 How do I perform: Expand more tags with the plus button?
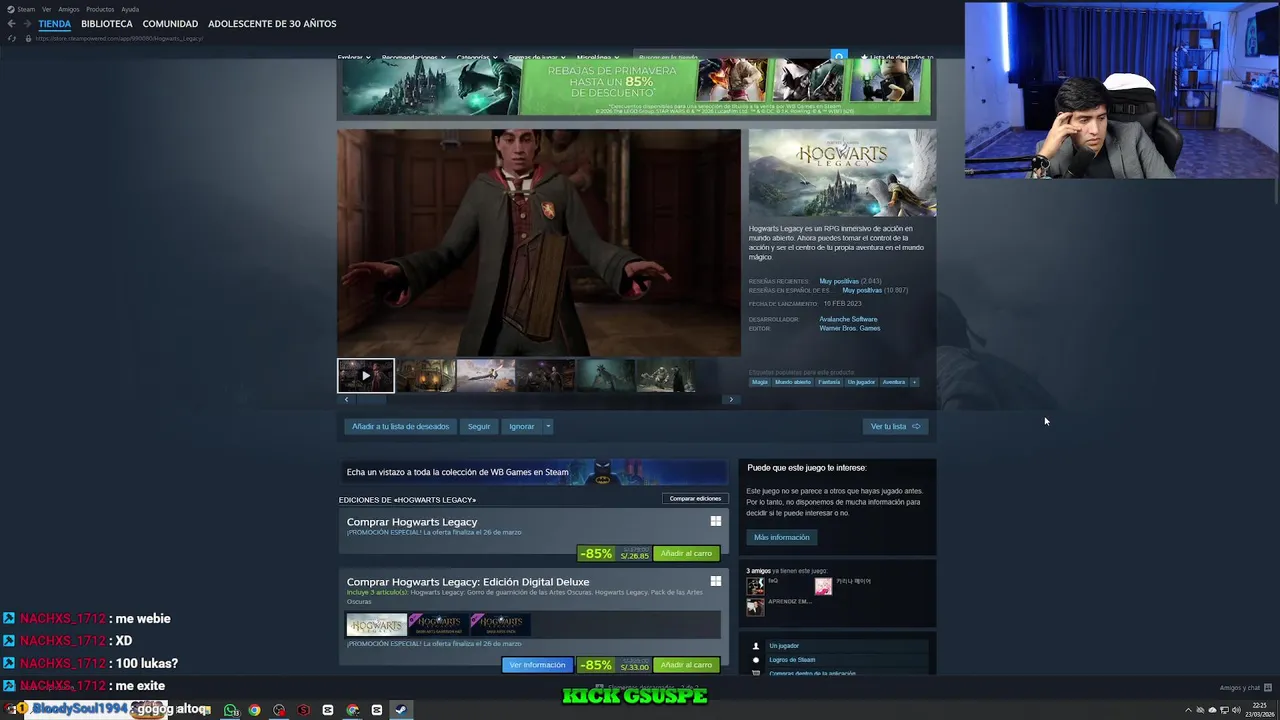pyautogui.click(x=914, y=382)
